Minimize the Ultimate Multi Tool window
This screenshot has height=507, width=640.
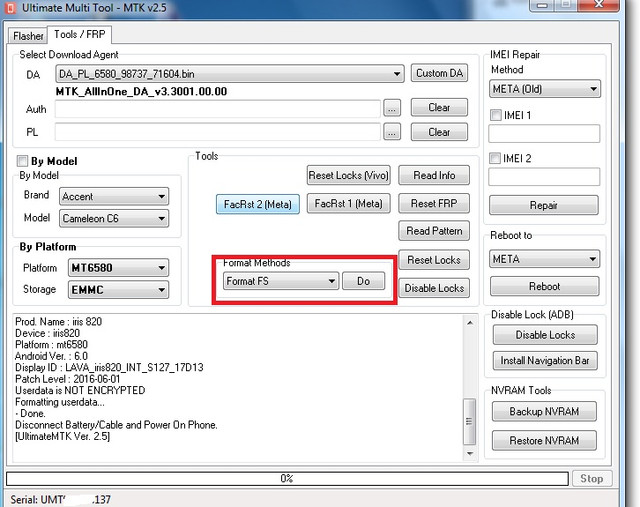[x=542, y=4]
